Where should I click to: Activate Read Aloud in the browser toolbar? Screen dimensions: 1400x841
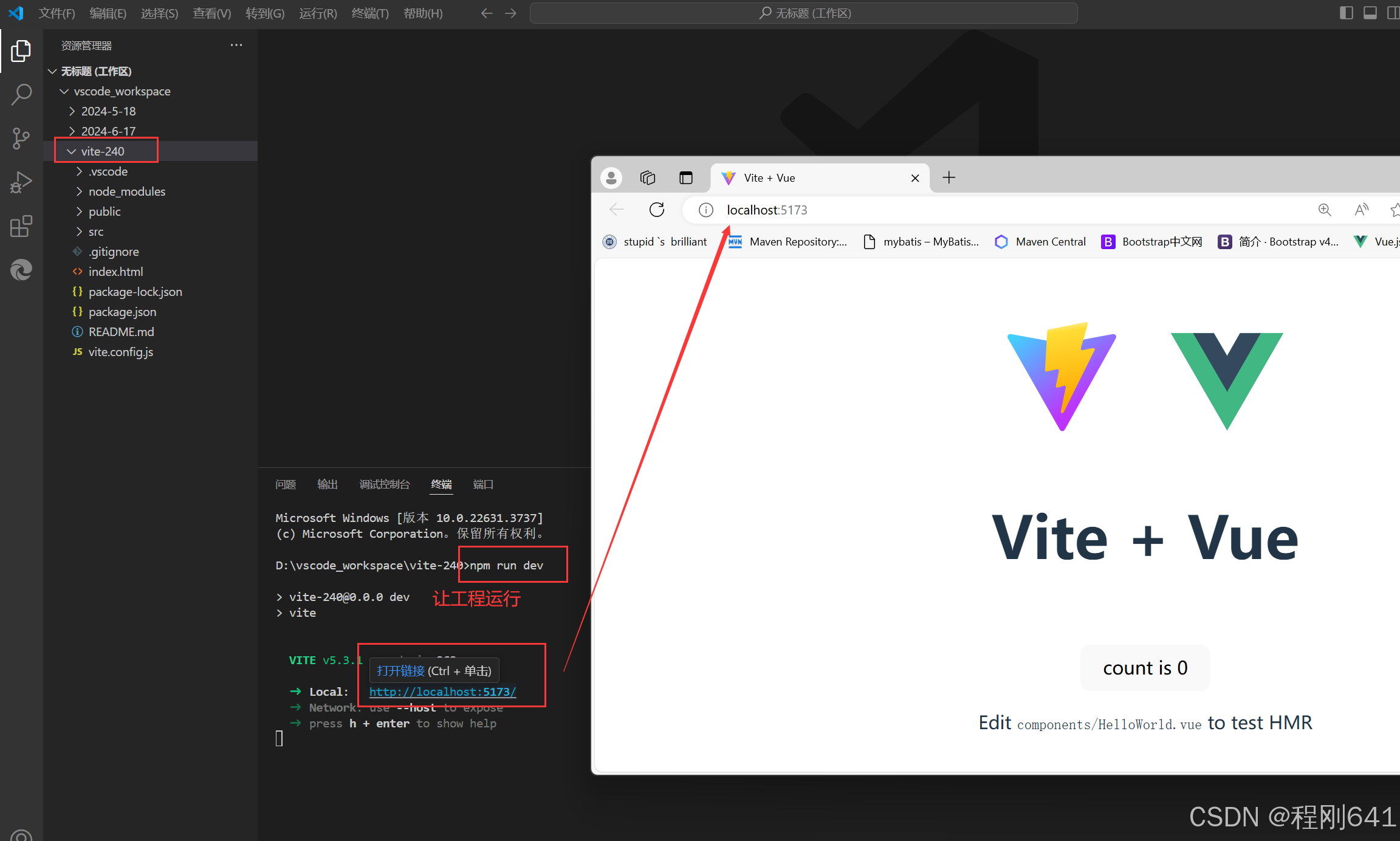tap(1361, 209)
